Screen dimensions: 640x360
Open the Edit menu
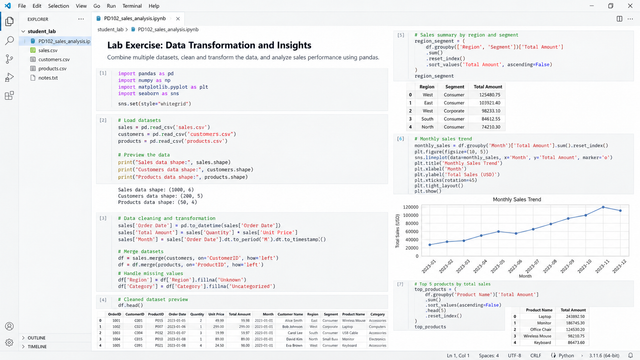(37, 6)
